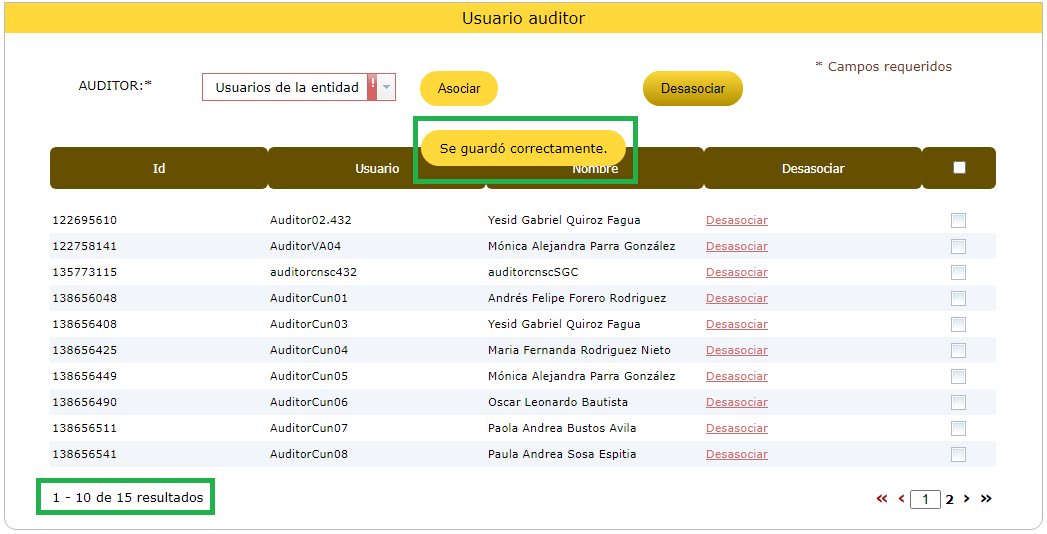Click Desasociar link for AuditorVA04
The image size is (1047, 534).
pyautogui.click(x=736, y=246)
